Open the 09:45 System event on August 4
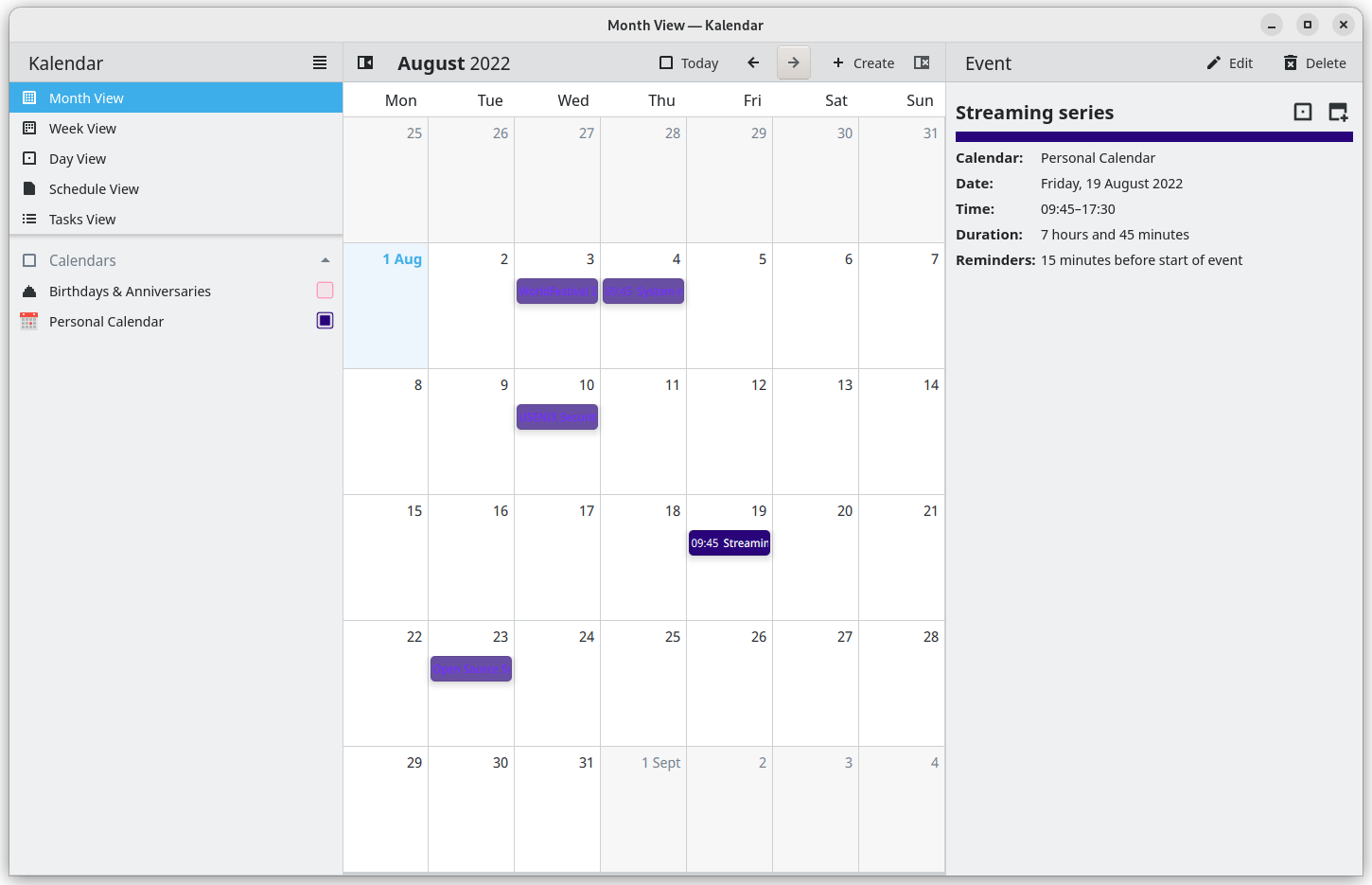Image resolution: width=1372 pixels, height=885 pixels. pyautogui.click(x=643, y=291)
